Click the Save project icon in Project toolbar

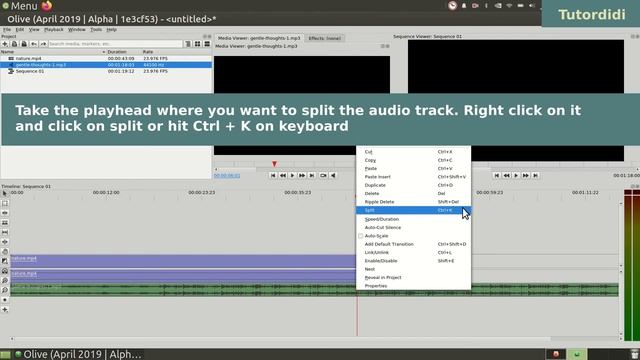click(x=24, y=44)
